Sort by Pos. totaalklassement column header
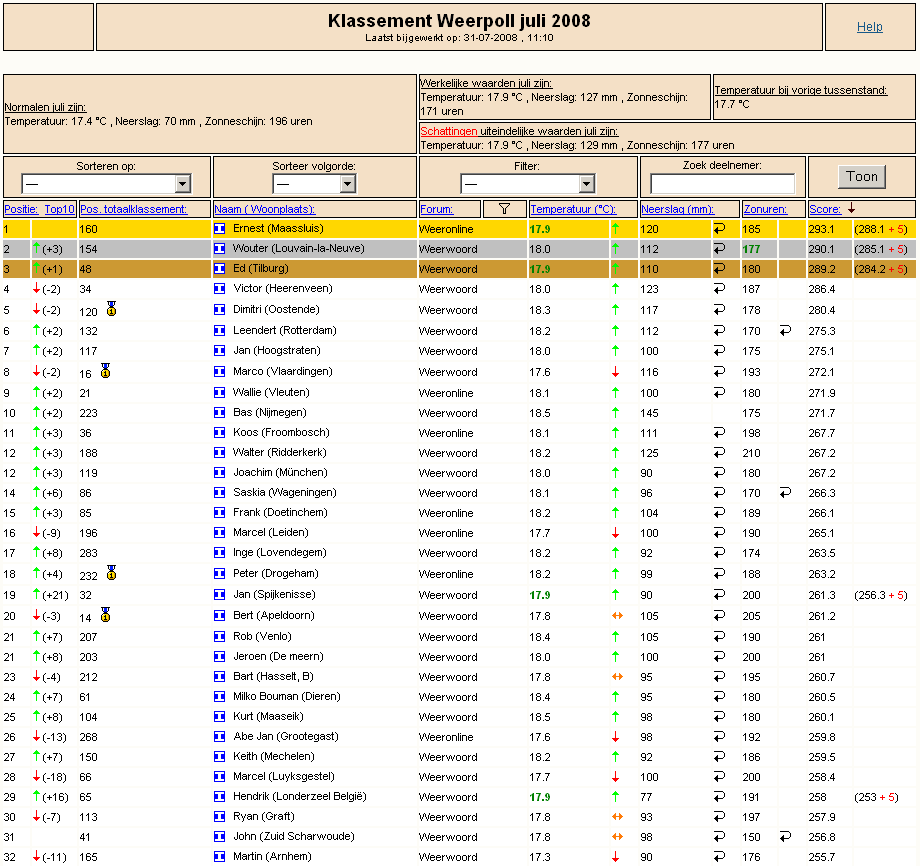 [x=134, y=209]
